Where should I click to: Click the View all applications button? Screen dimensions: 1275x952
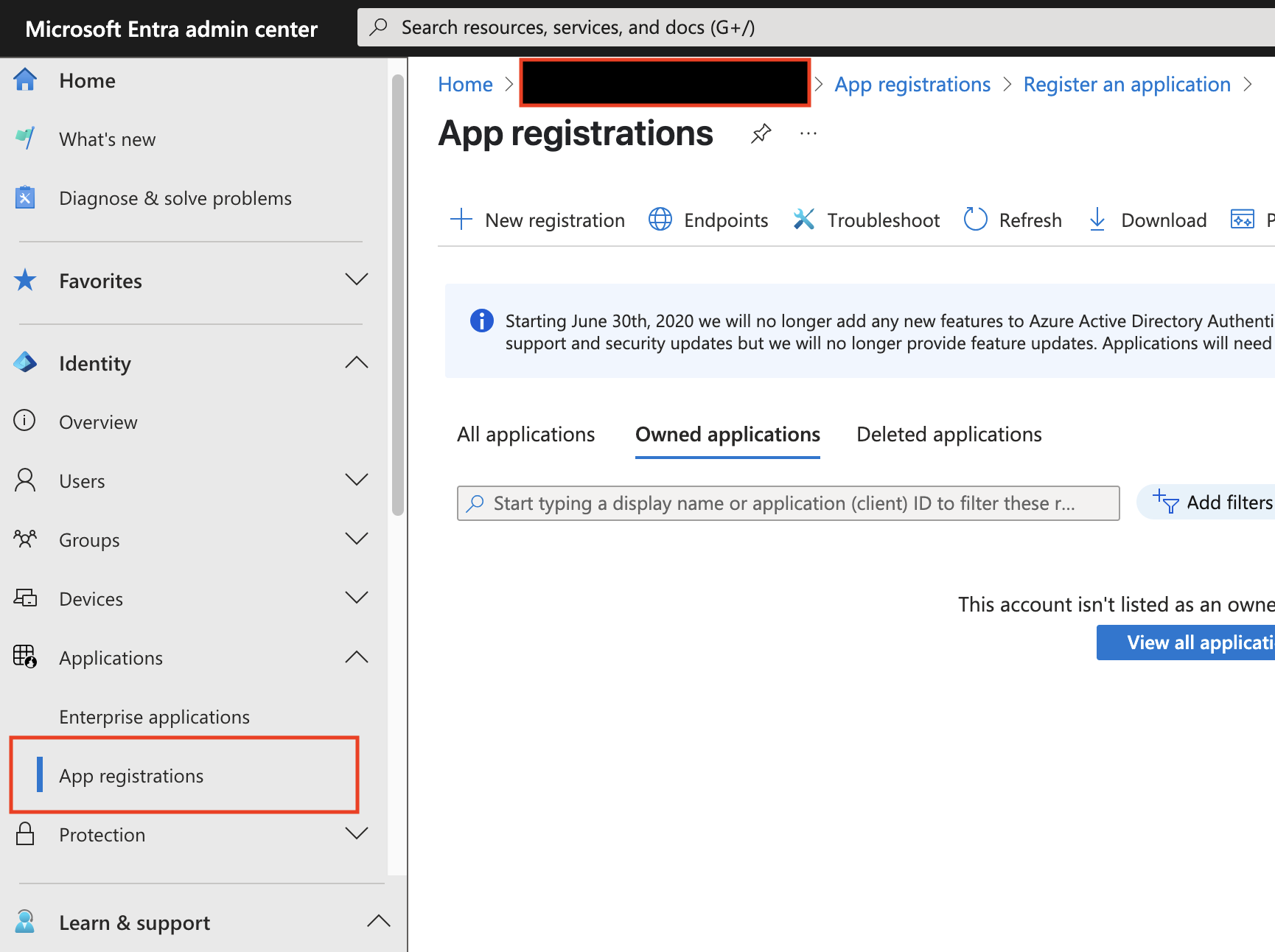tap(1186, 643)
